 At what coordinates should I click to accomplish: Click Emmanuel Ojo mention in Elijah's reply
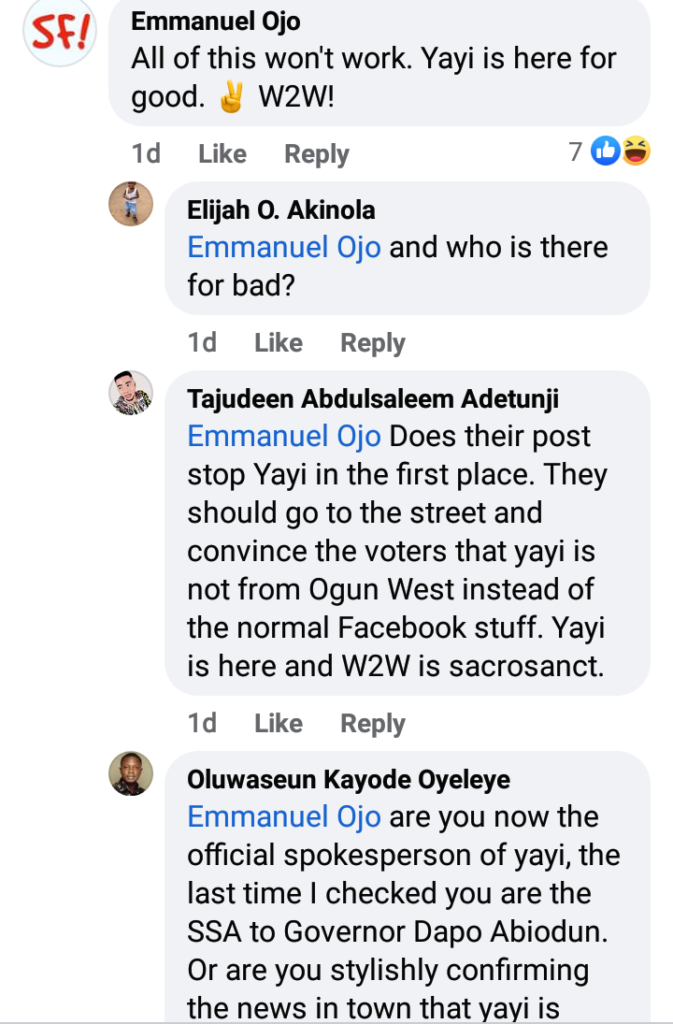point(284,247)
